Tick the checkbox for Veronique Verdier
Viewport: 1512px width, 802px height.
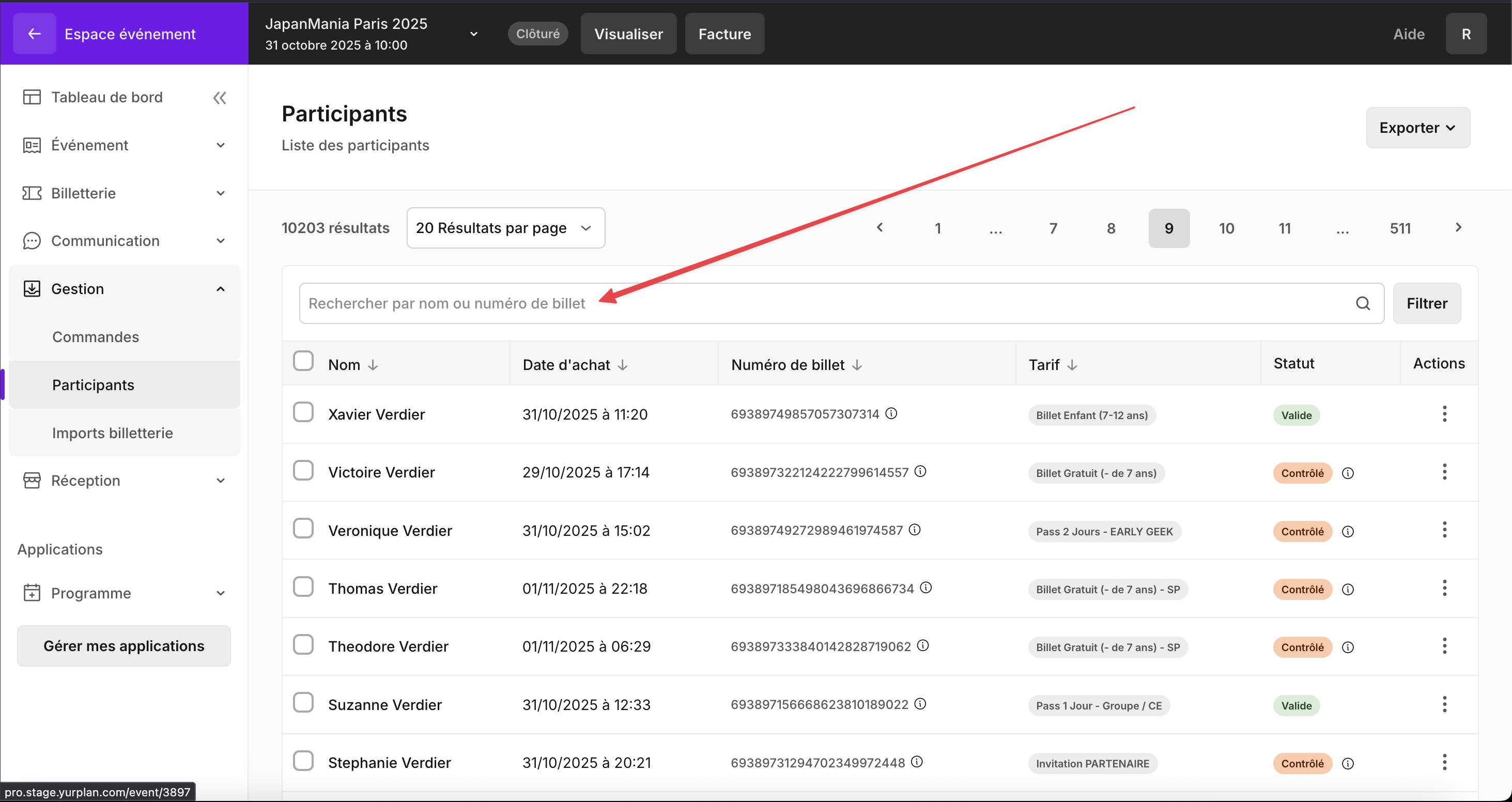tap(303, 529)
